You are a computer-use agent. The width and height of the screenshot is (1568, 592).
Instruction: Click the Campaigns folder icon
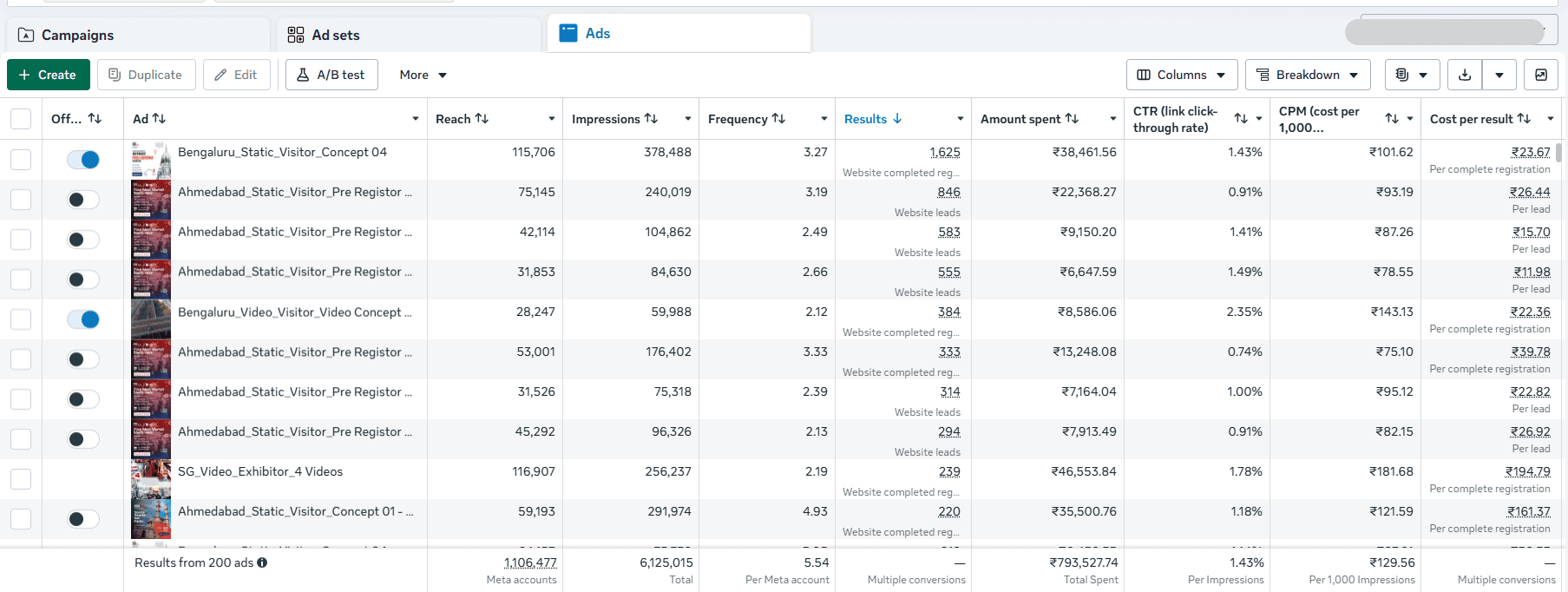26,35
